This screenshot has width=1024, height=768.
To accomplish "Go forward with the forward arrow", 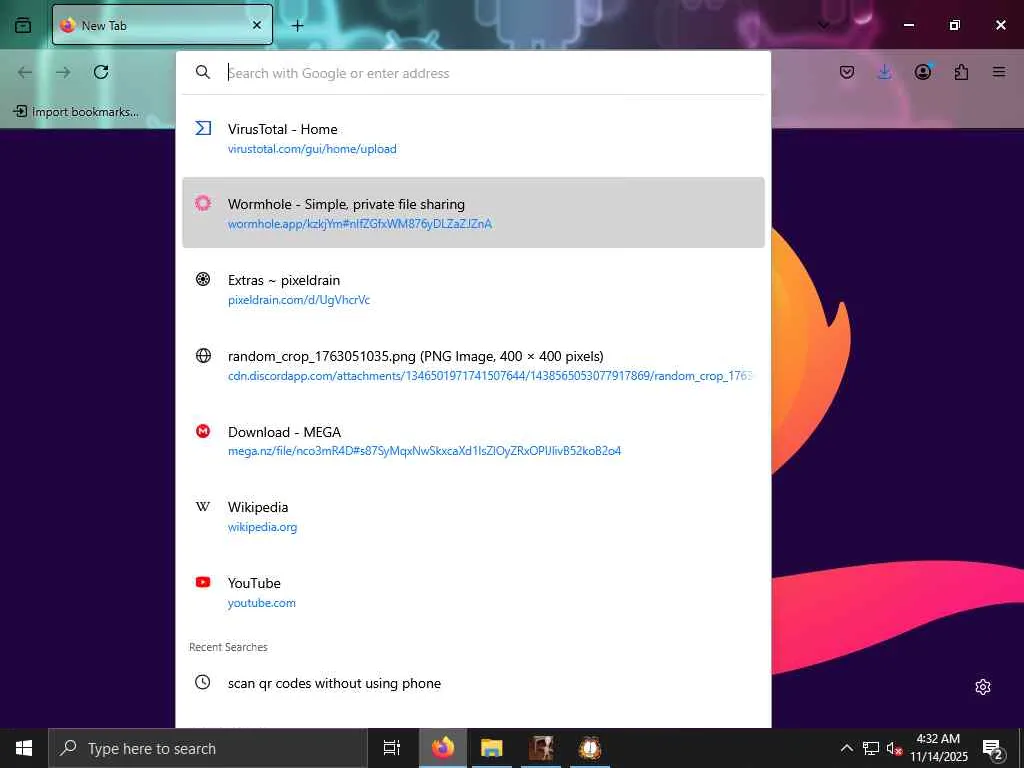I will (x=63, y=72).
